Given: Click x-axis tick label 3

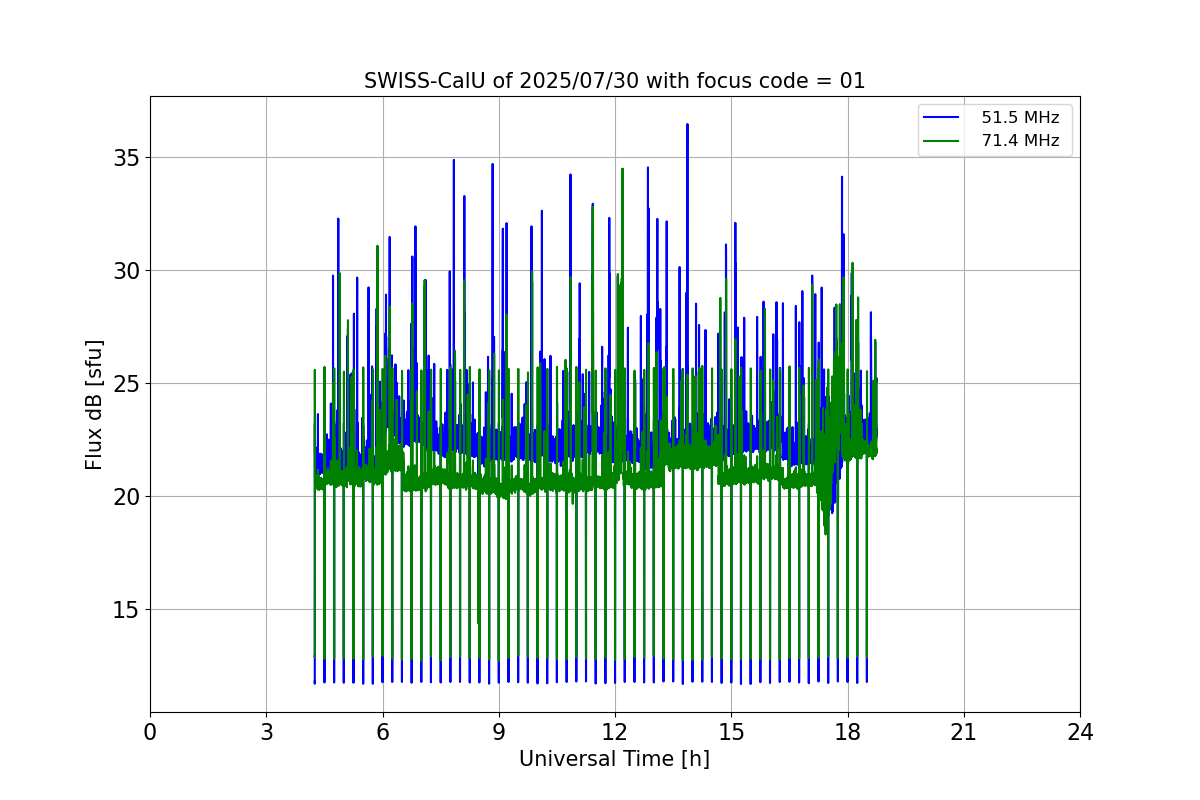Looking at the screenshot, I should click(x=266, y=732).
